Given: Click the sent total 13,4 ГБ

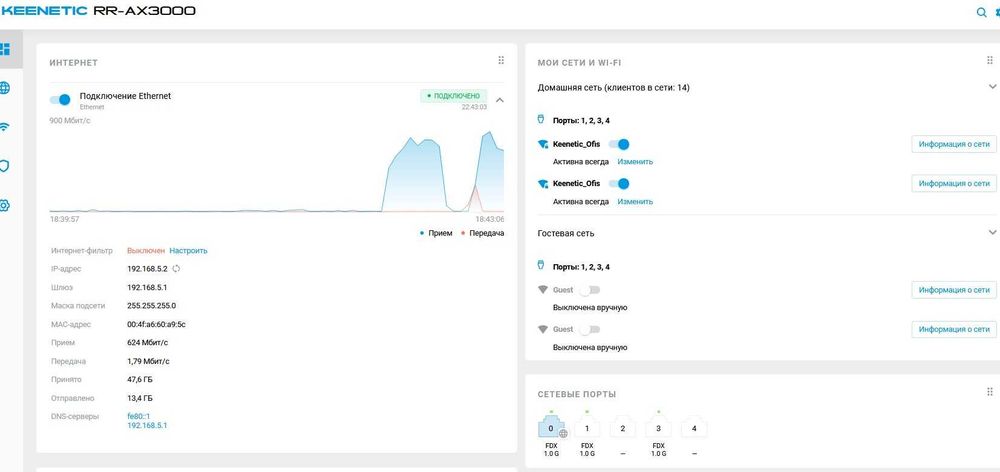Looking at the screenshot, I should pos(140,398).
